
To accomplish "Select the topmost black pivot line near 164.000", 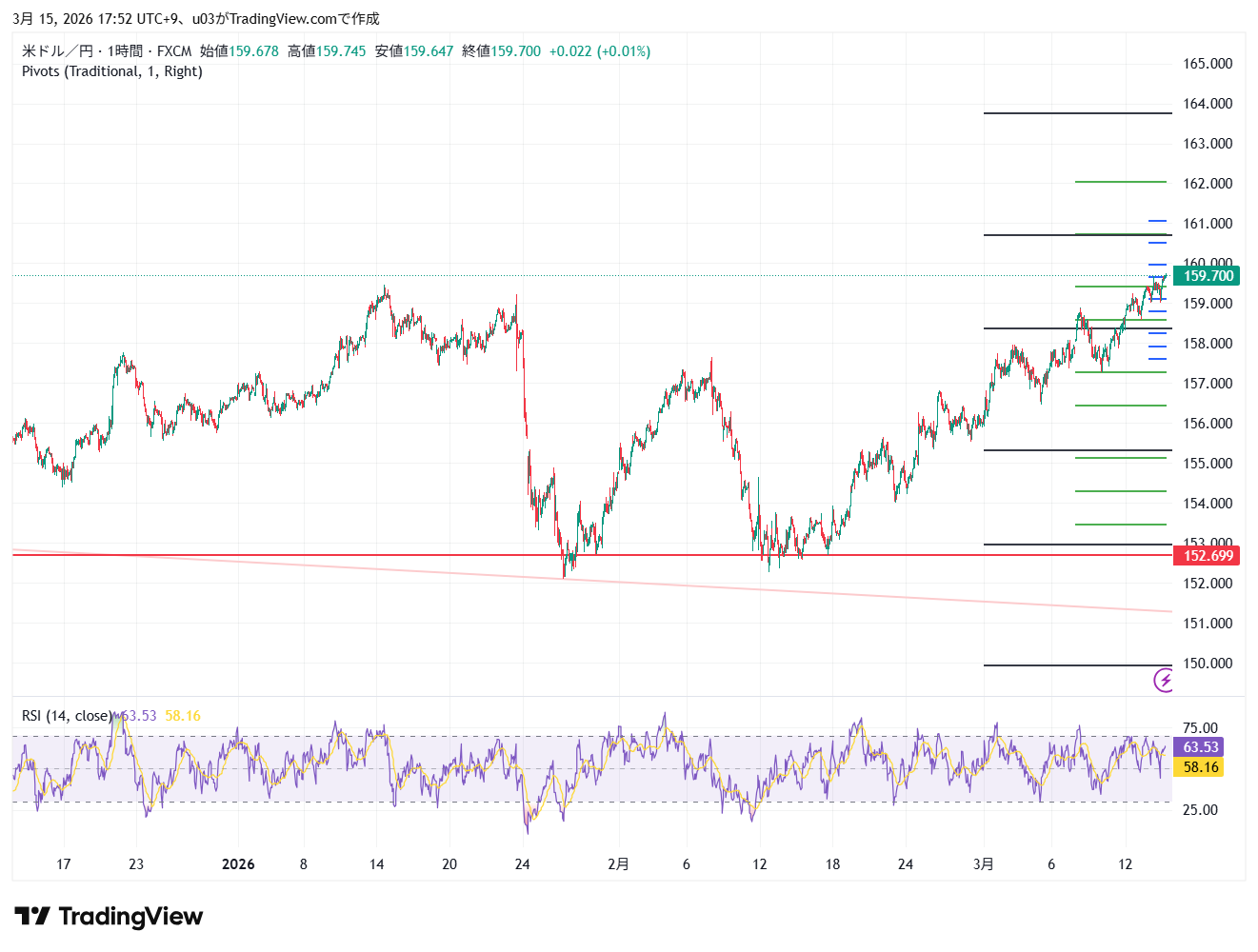I will (x=1076, y=113).
